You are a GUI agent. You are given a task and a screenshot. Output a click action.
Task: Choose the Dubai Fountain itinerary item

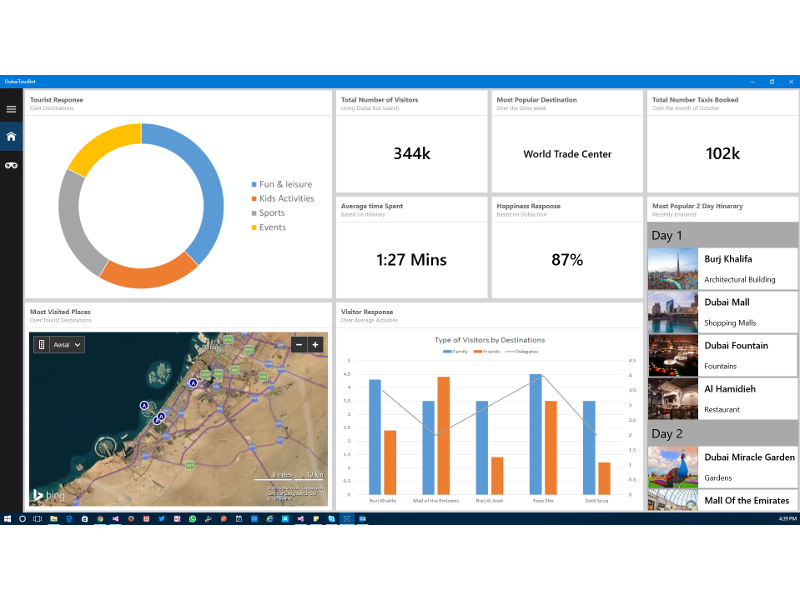722,355
